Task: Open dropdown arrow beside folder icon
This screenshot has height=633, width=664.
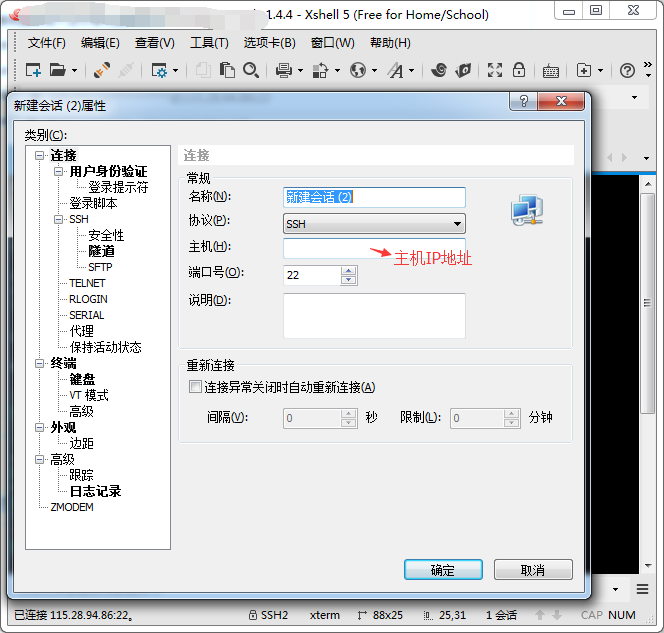Action: click(74, 70)
